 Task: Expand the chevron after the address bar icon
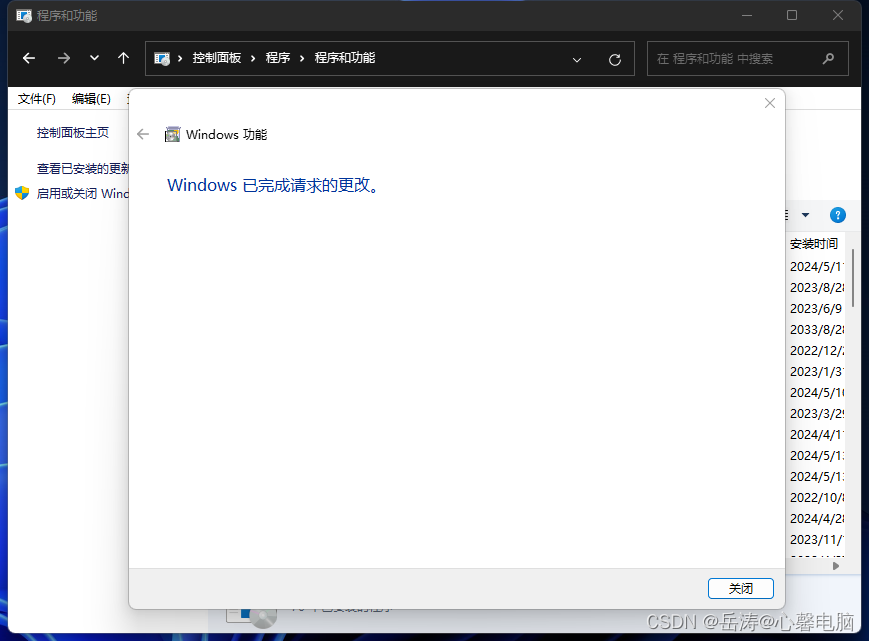180,58
